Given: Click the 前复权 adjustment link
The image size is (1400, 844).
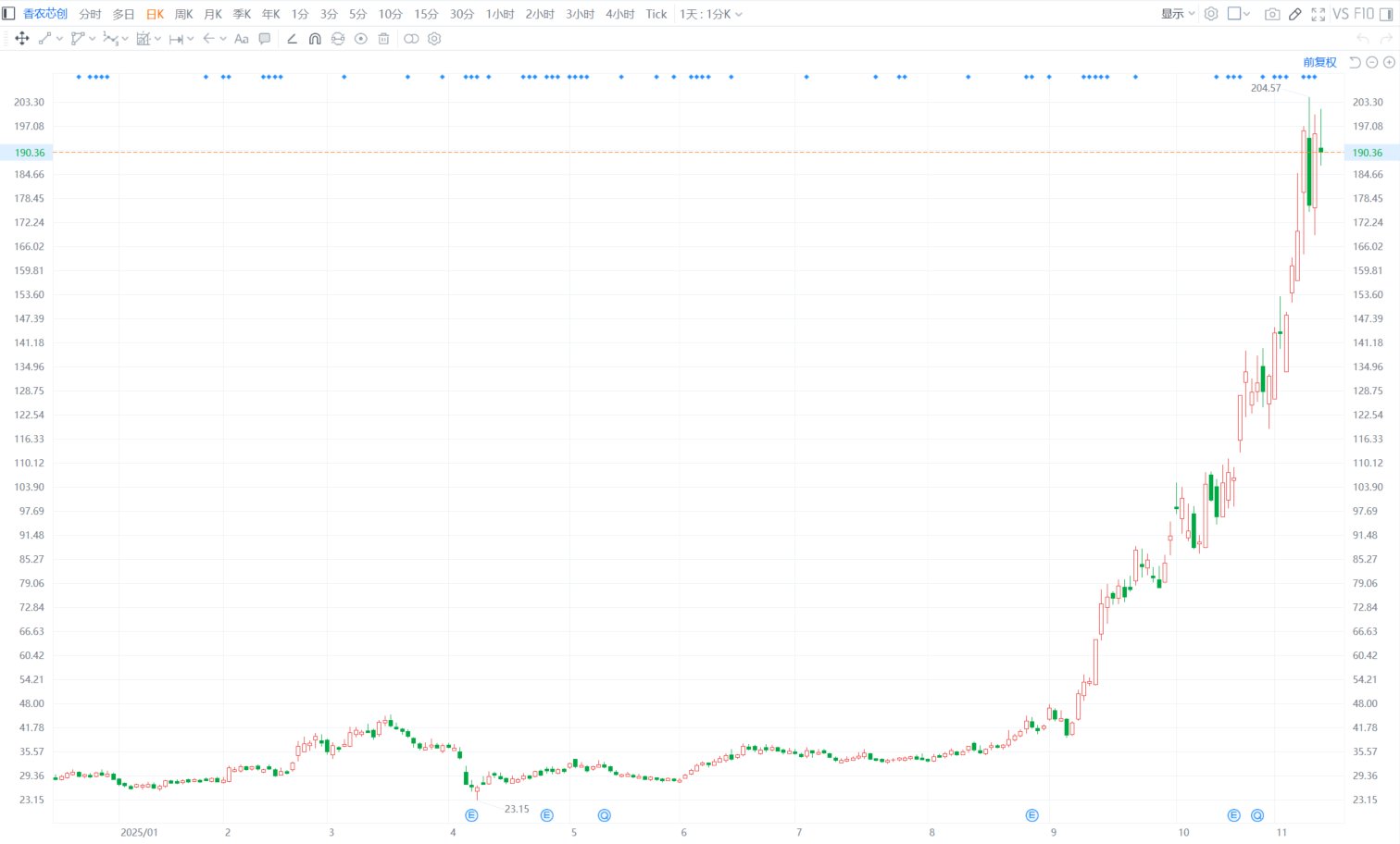Looking at the screenshot, I should click(1319, 62).
